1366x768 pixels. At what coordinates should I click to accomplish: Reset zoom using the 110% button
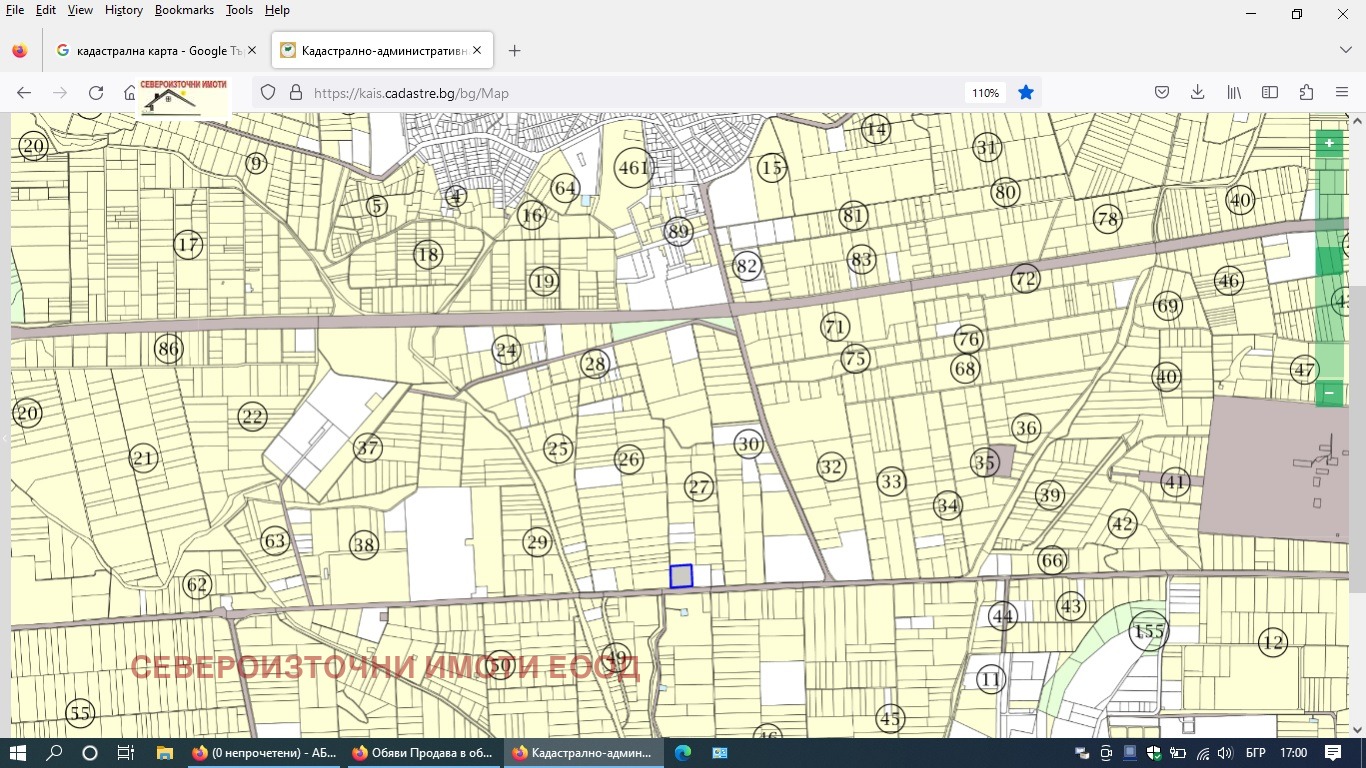985,93
